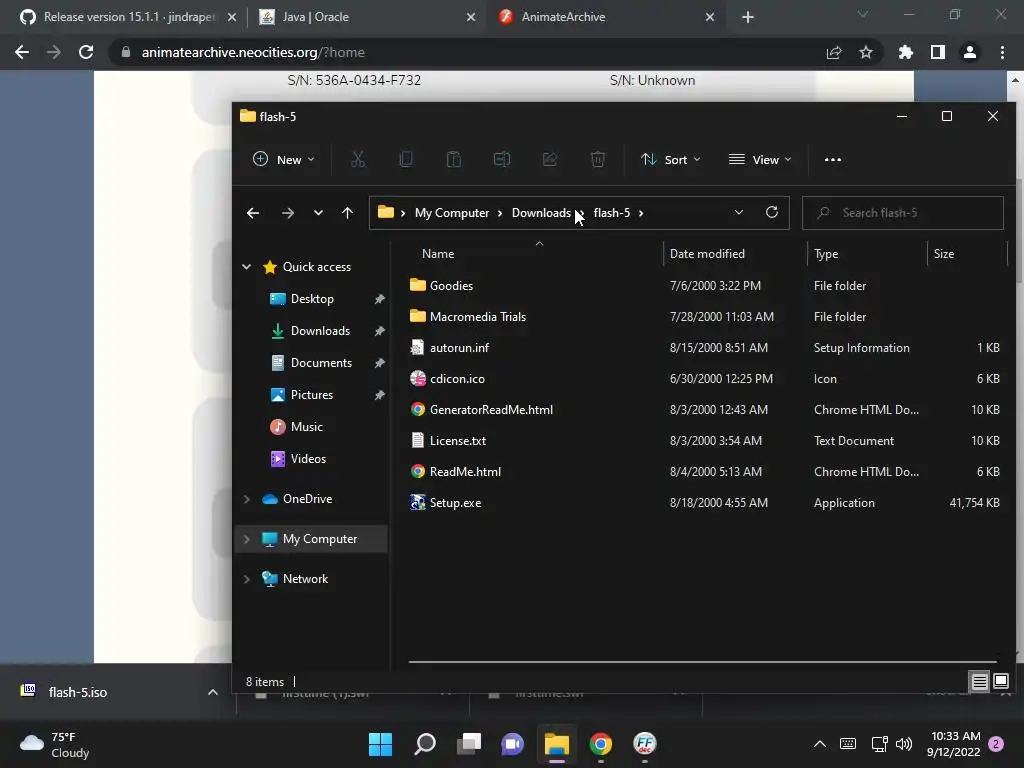Switch to Java | Oracle tab
Image resolution: width=1024 pixels, height=768 pixels.
[367, 17]
